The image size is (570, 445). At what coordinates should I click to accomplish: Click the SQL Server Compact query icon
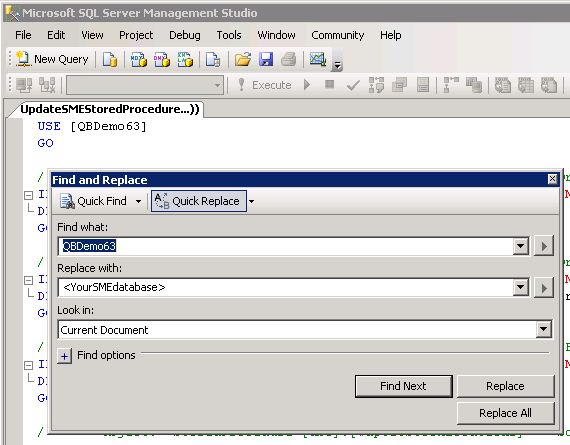(213, 59)
